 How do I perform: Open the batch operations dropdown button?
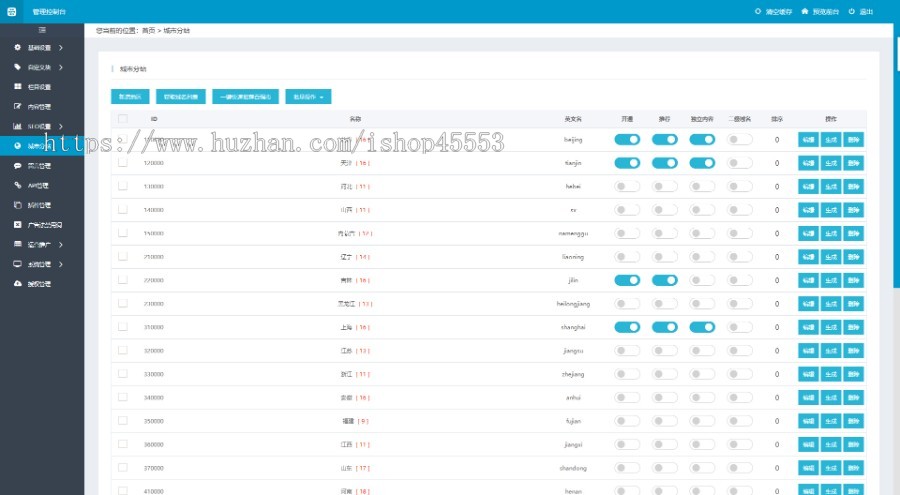click(308, 96)
